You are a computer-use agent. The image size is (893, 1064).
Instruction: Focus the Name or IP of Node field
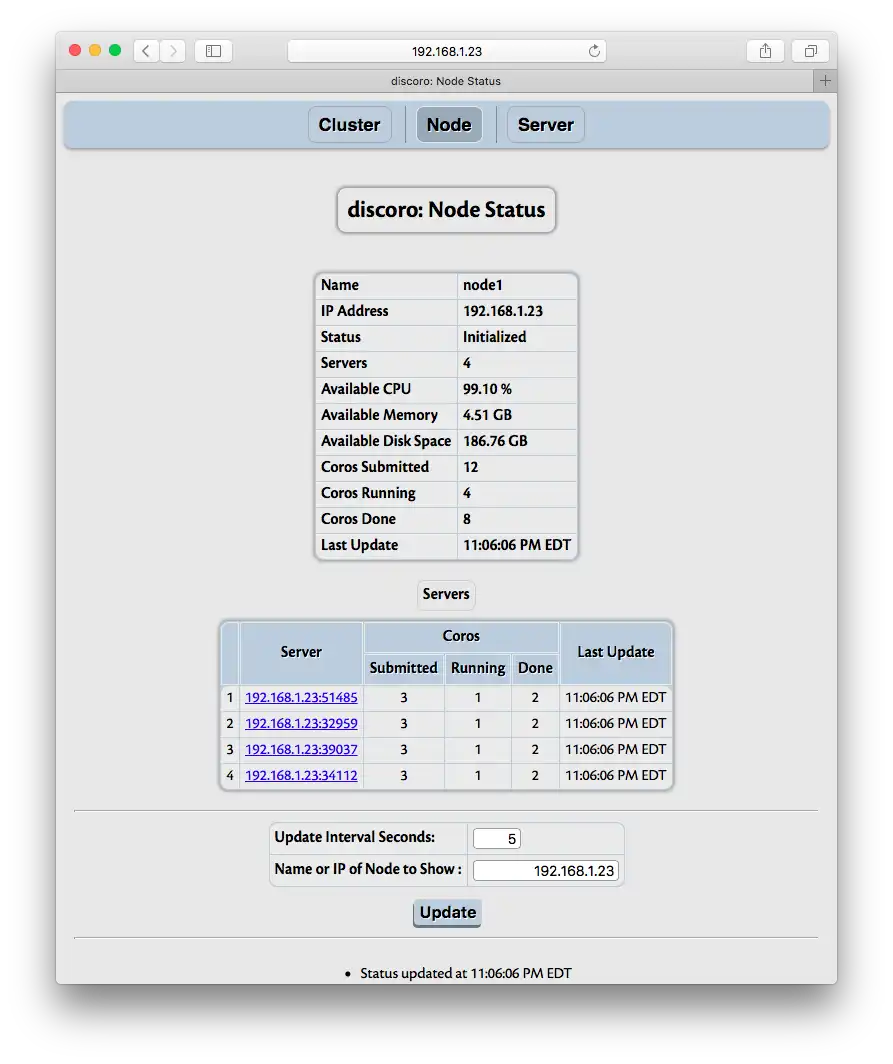[x=546, y=871]
